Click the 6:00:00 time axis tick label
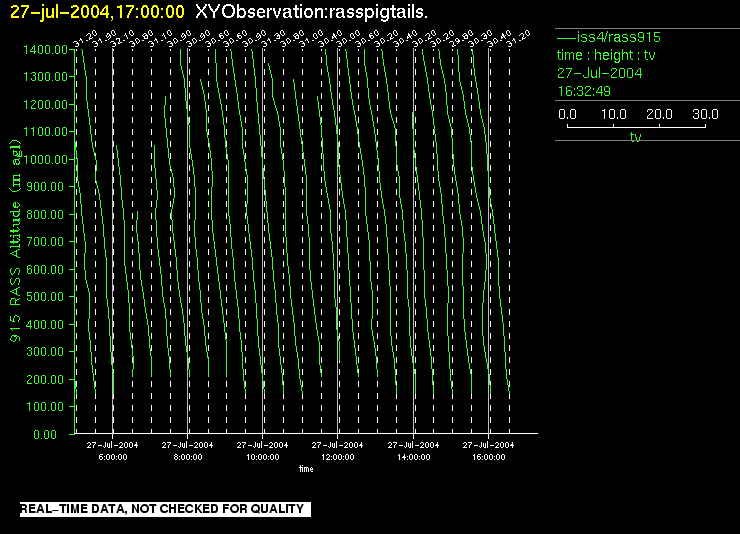Screen dimensions: 740x534 click(113, 456)
